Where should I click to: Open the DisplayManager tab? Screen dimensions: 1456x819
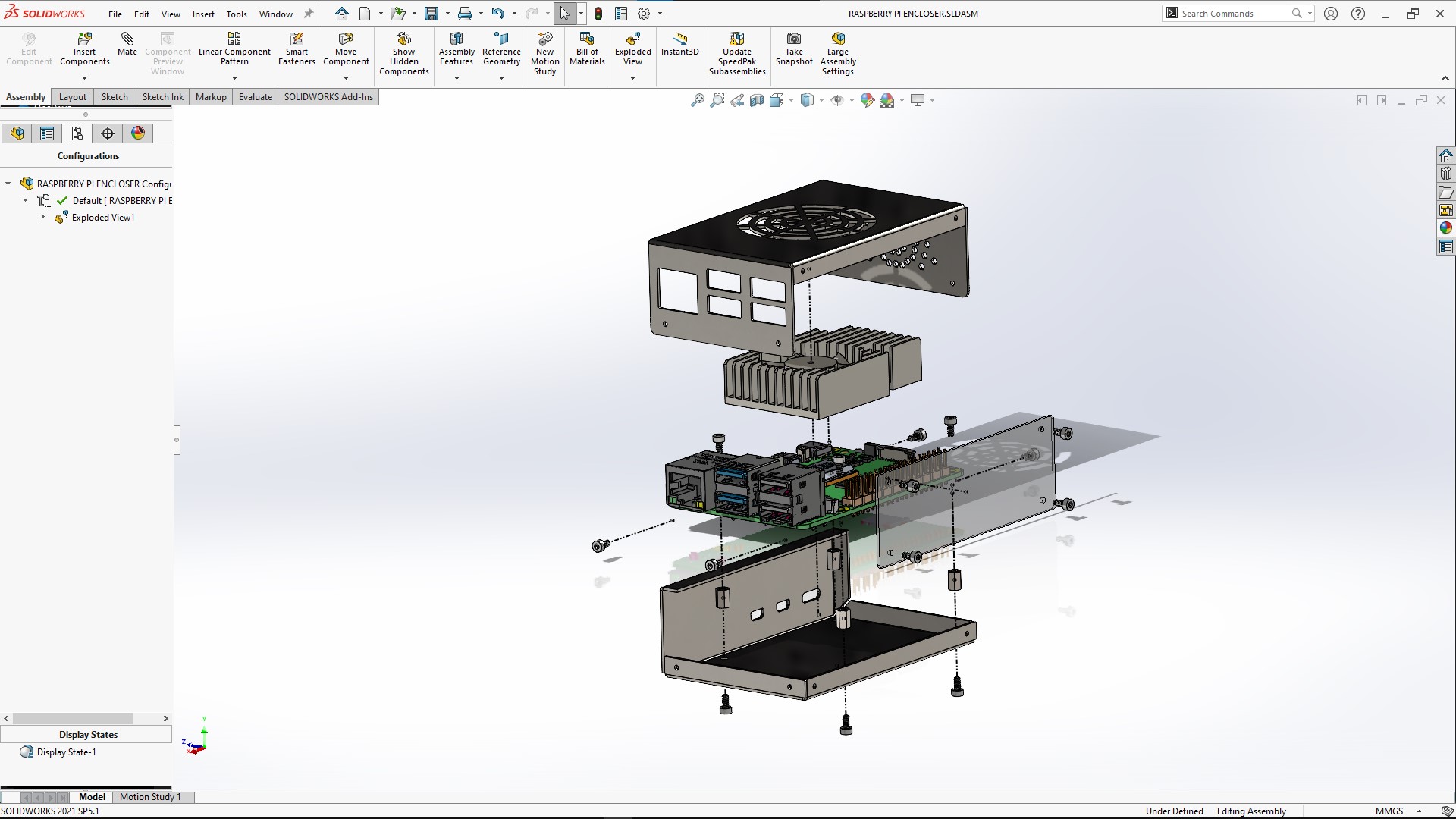point(138,133)
